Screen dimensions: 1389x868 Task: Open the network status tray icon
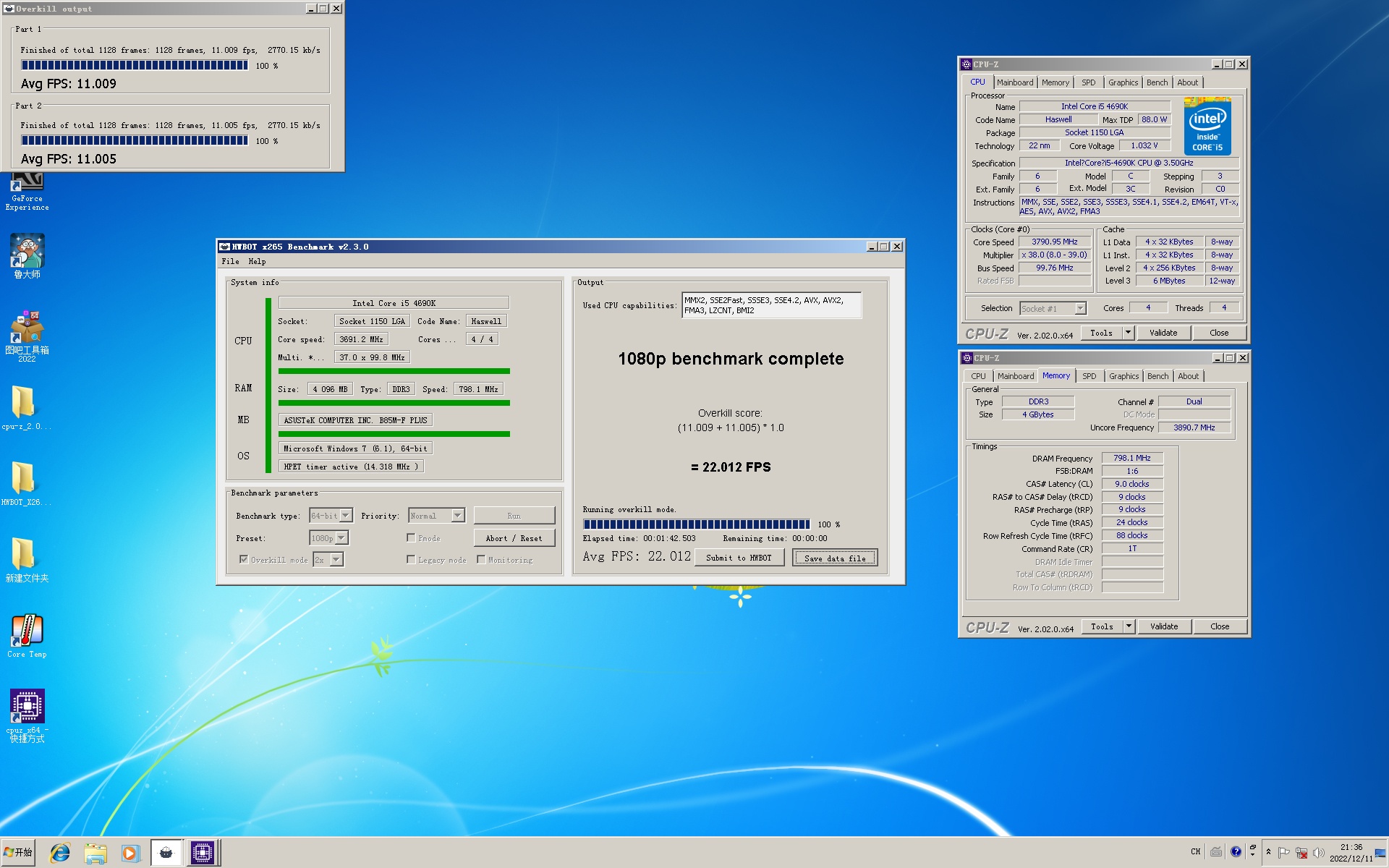(x=1301, y=853)
